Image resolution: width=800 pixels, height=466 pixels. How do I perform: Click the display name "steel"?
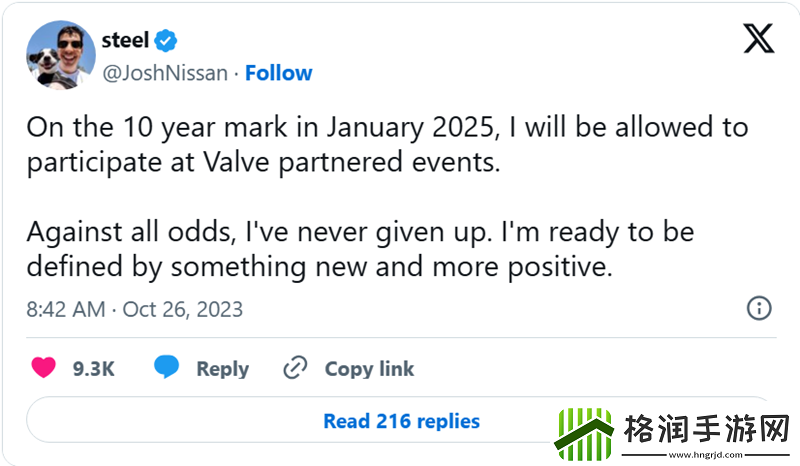pos(125,40)
